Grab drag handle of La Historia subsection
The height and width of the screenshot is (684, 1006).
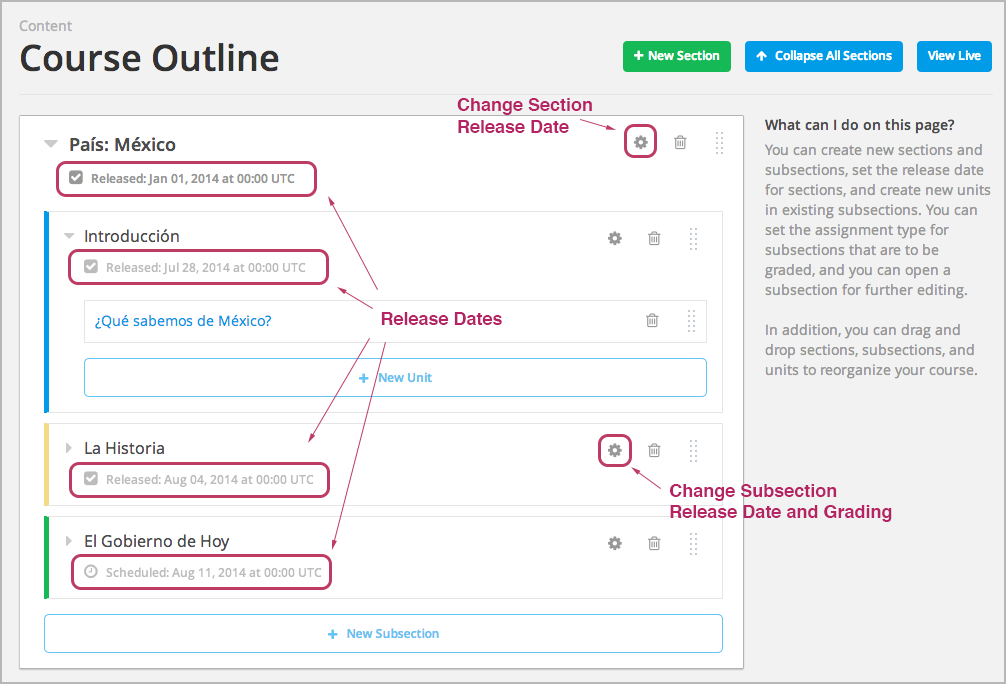[693, 451]
